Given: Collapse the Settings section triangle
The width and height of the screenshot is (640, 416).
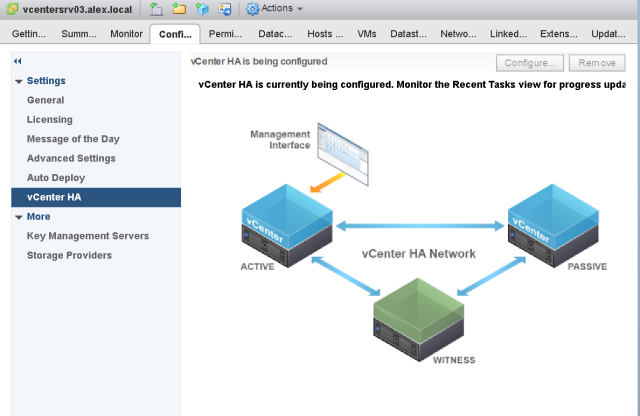Looking at the screenshot, I should (18, 81).
